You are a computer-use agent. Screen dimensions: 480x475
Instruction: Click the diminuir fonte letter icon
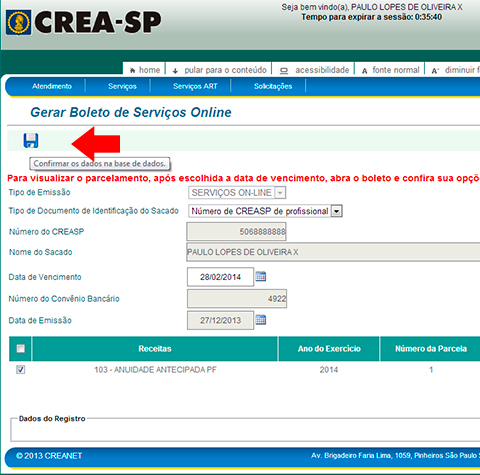click(x=435, y=71)
